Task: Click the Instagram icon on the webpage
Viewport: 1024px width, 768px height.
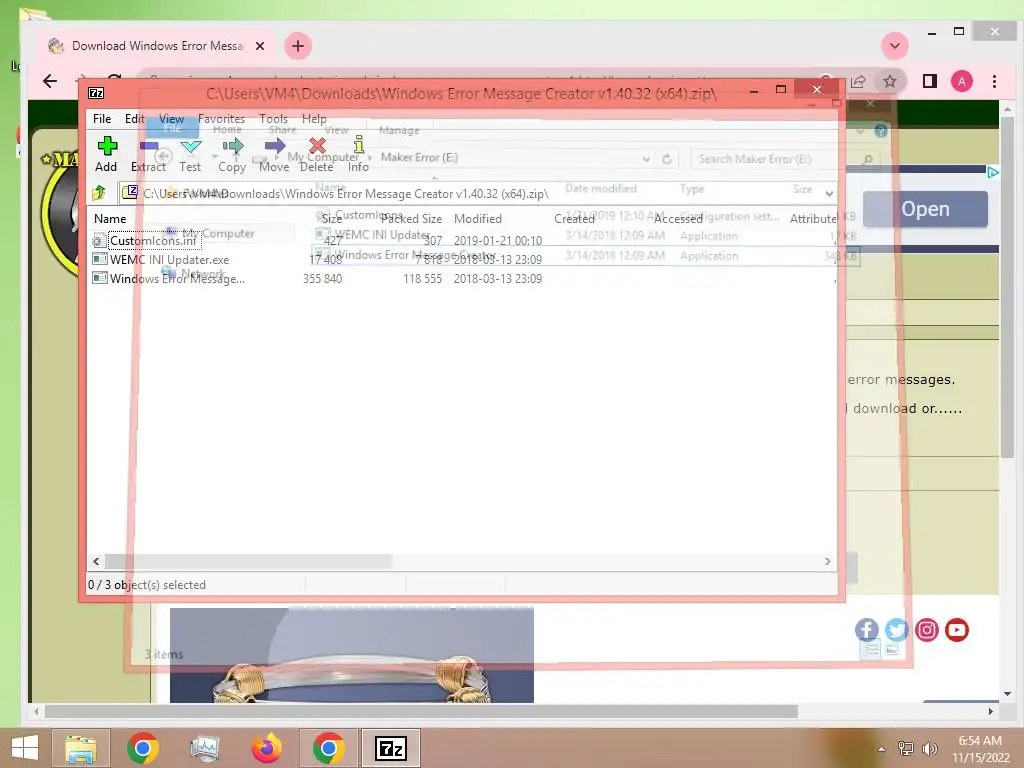Action: (x=927, y=630)
